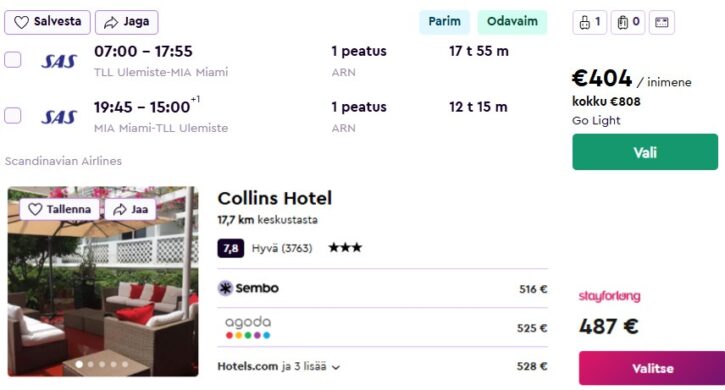Tick the checkbox for the 07:00 – 17:55 flight
Image resolution: width=725 pixels, height=390 pixels.
(12, 60)
